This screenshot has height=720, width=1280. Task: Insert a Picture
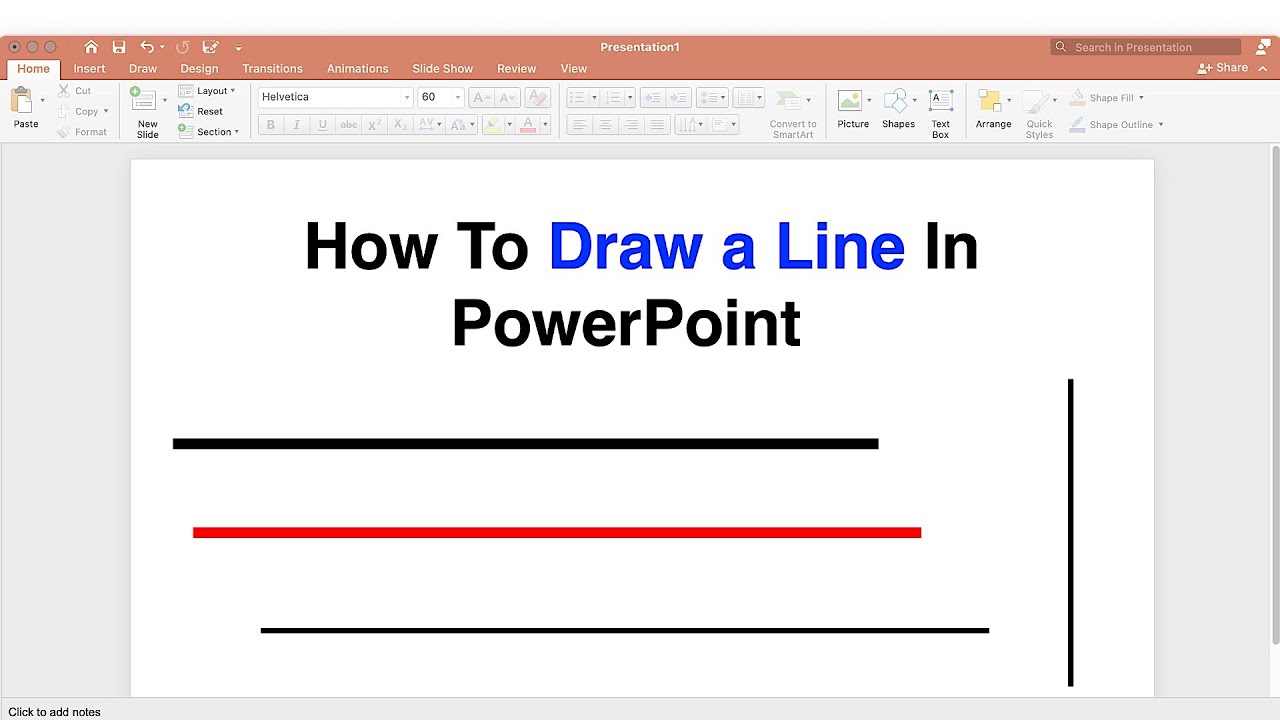click(853, 109)
